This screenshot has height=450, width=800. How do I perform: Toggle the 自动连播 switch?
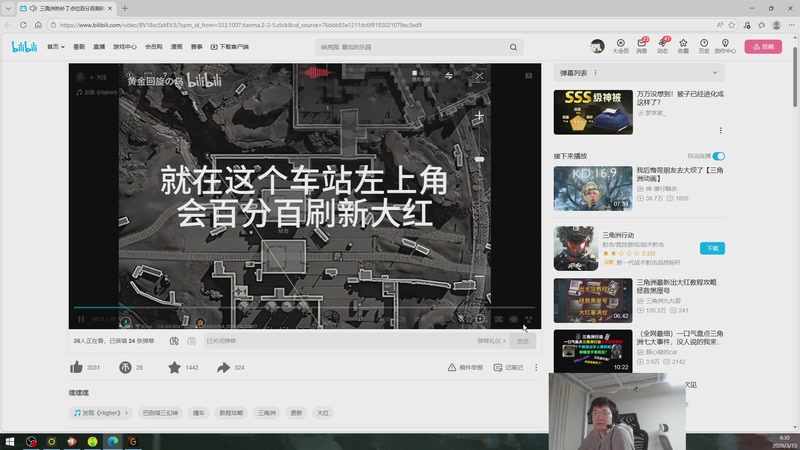click(x=719, y=156)
